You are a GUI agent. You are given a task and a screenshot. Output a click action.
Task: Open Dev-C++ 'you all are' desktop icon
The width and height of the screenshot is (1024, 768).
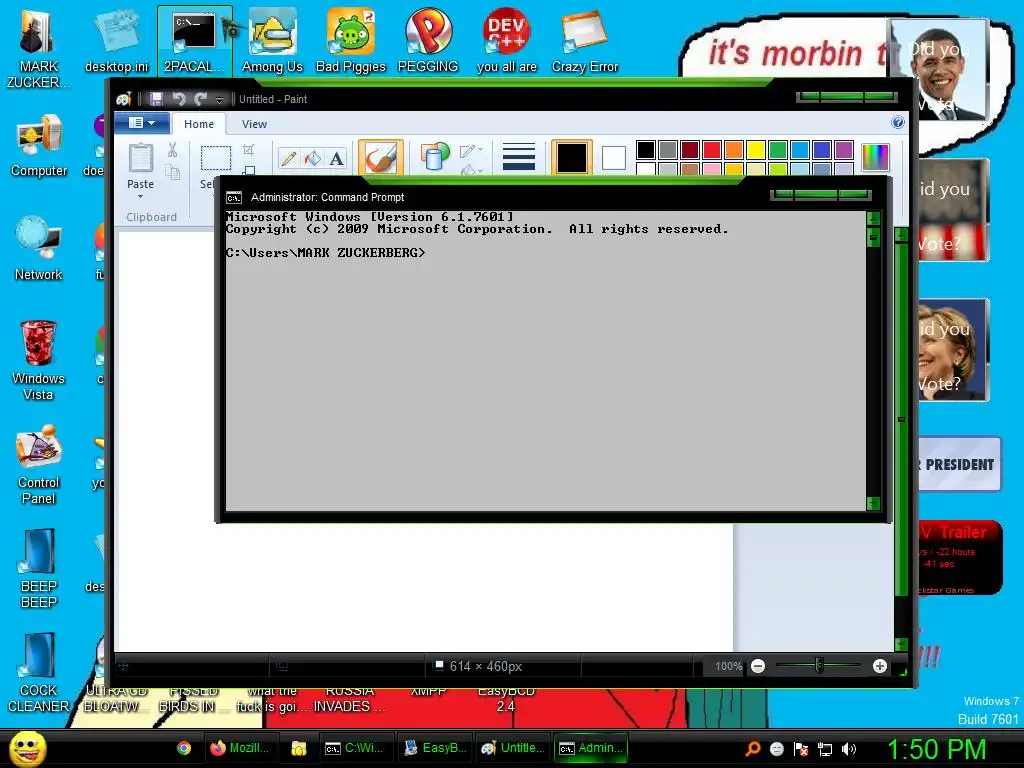tap(506, 41)
